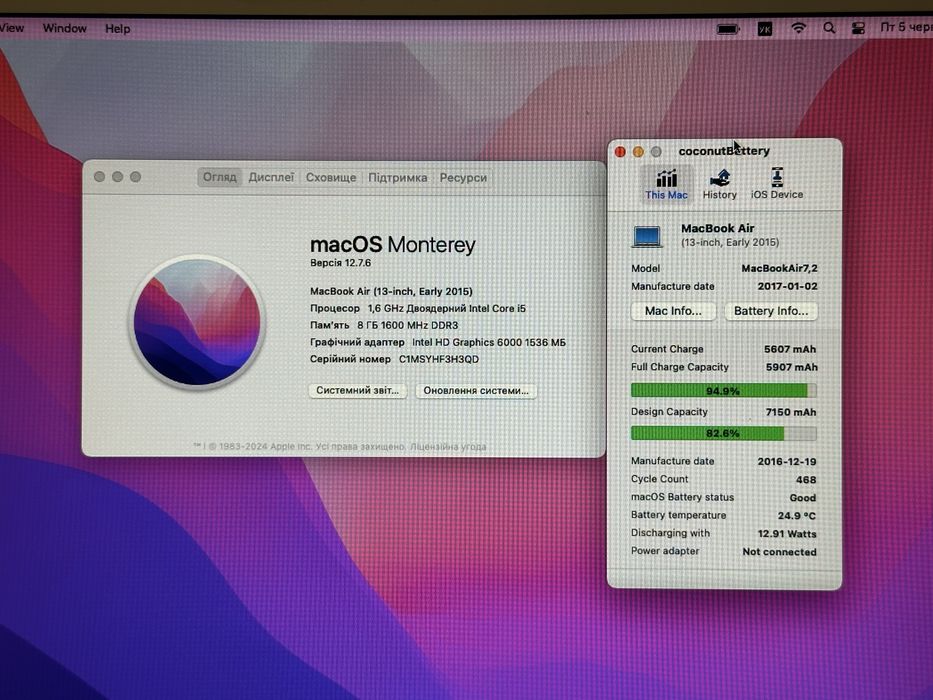This screenshot has height=700, width=933.
Task: Click the macOS Monterey title
Action: (x=393, y=244)
